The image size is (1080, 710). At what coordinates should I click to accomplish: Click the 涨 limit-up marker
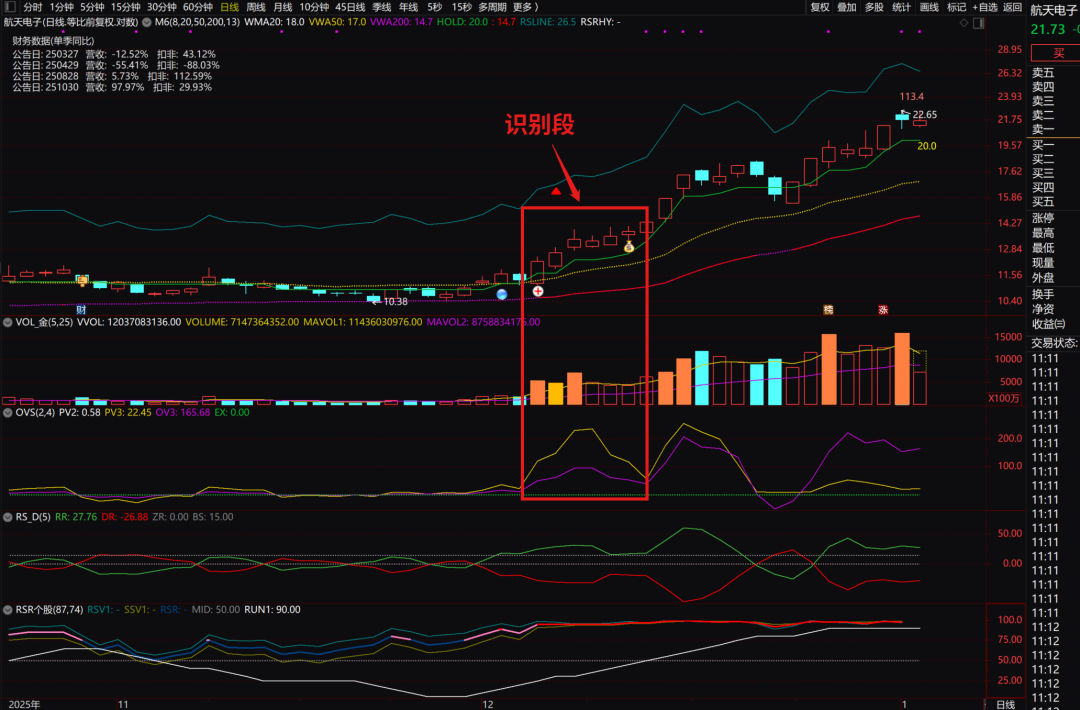pos(883,310)
